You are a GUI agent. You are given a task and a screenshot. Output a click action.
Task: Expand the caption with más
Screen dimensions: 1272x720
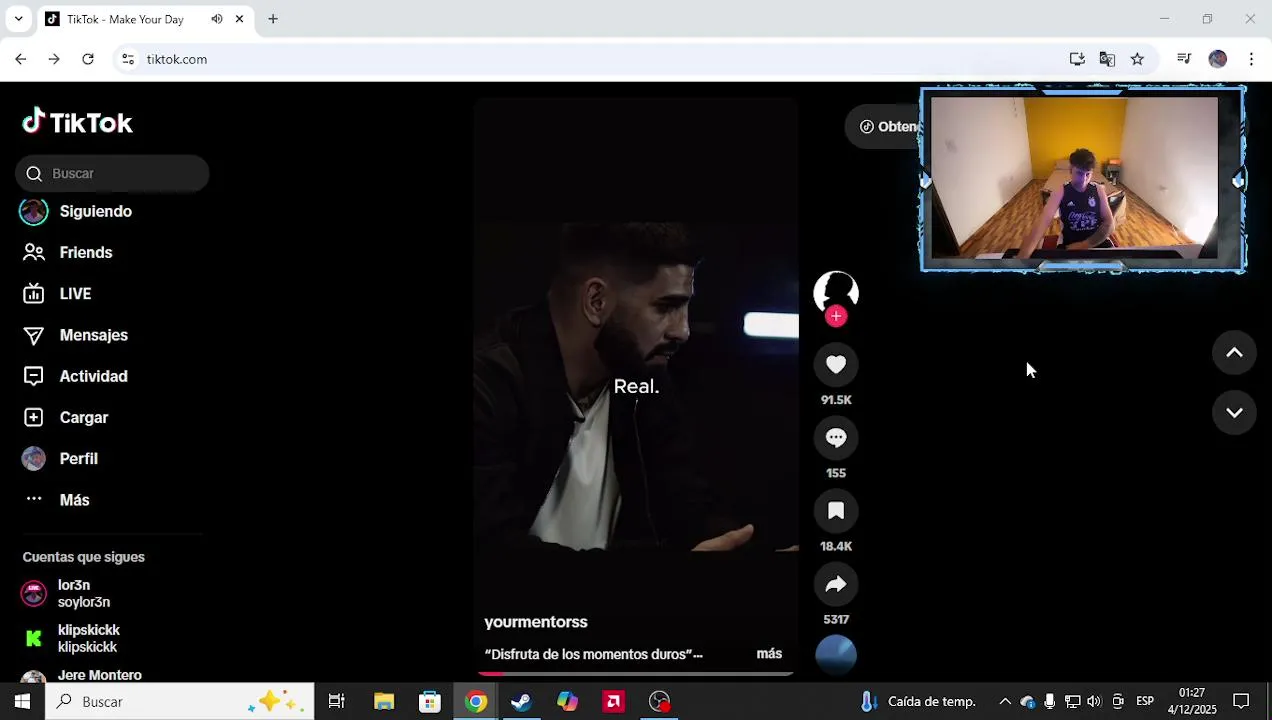point(769,654)
